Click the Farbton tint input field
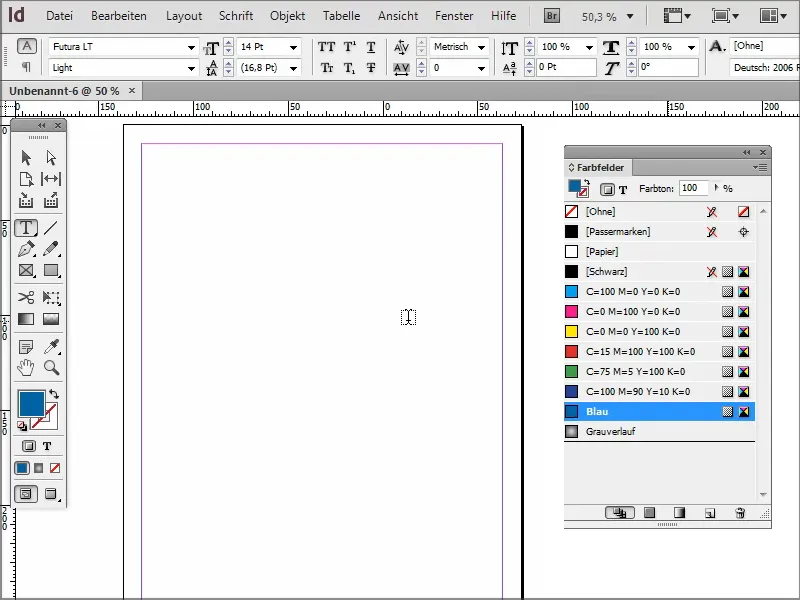This screenshot has width=800, height=600. click(693, 188)
